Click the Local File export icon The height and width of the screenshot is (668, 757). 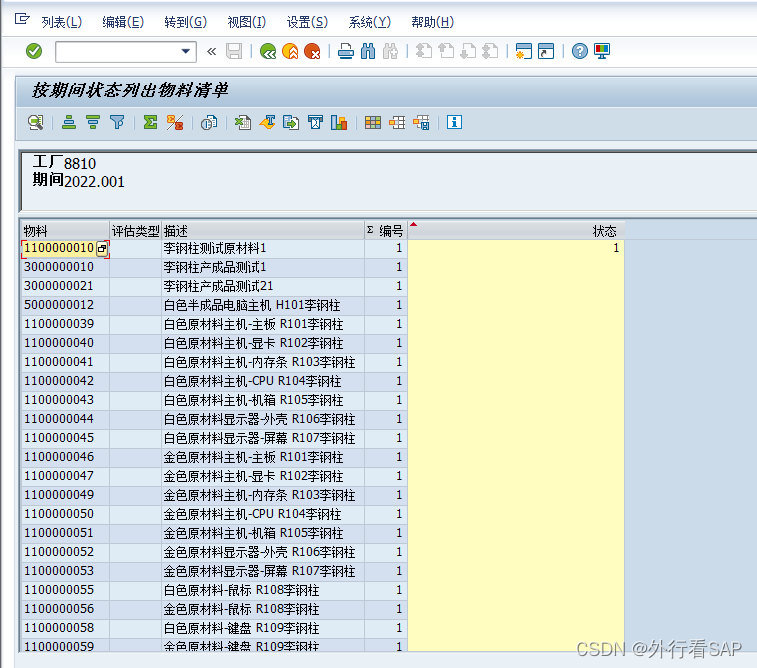tap(291, 123)
